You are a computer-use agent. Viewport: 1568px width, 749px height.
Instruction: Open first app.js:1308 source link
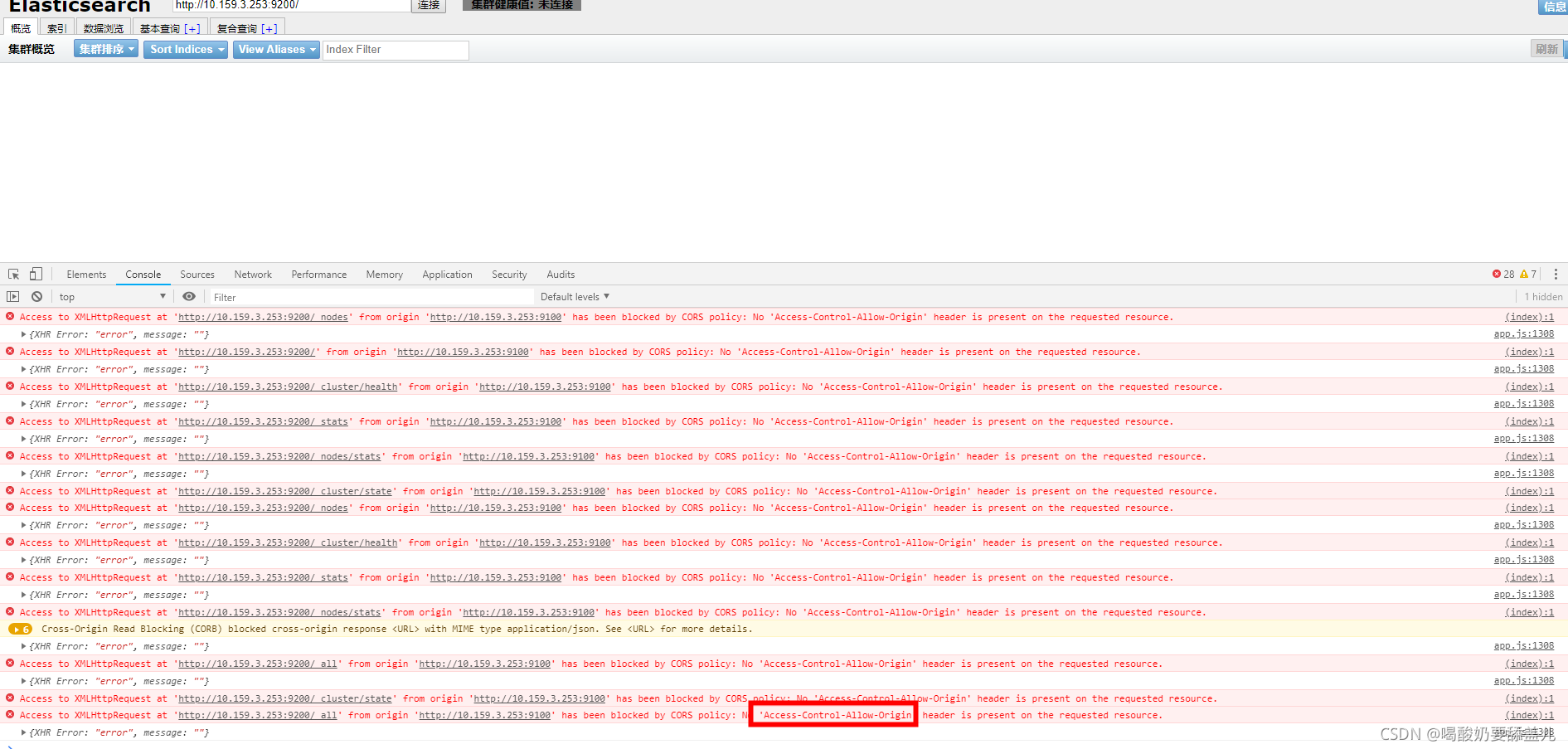pyautogui.click(x=1523, y=334)
